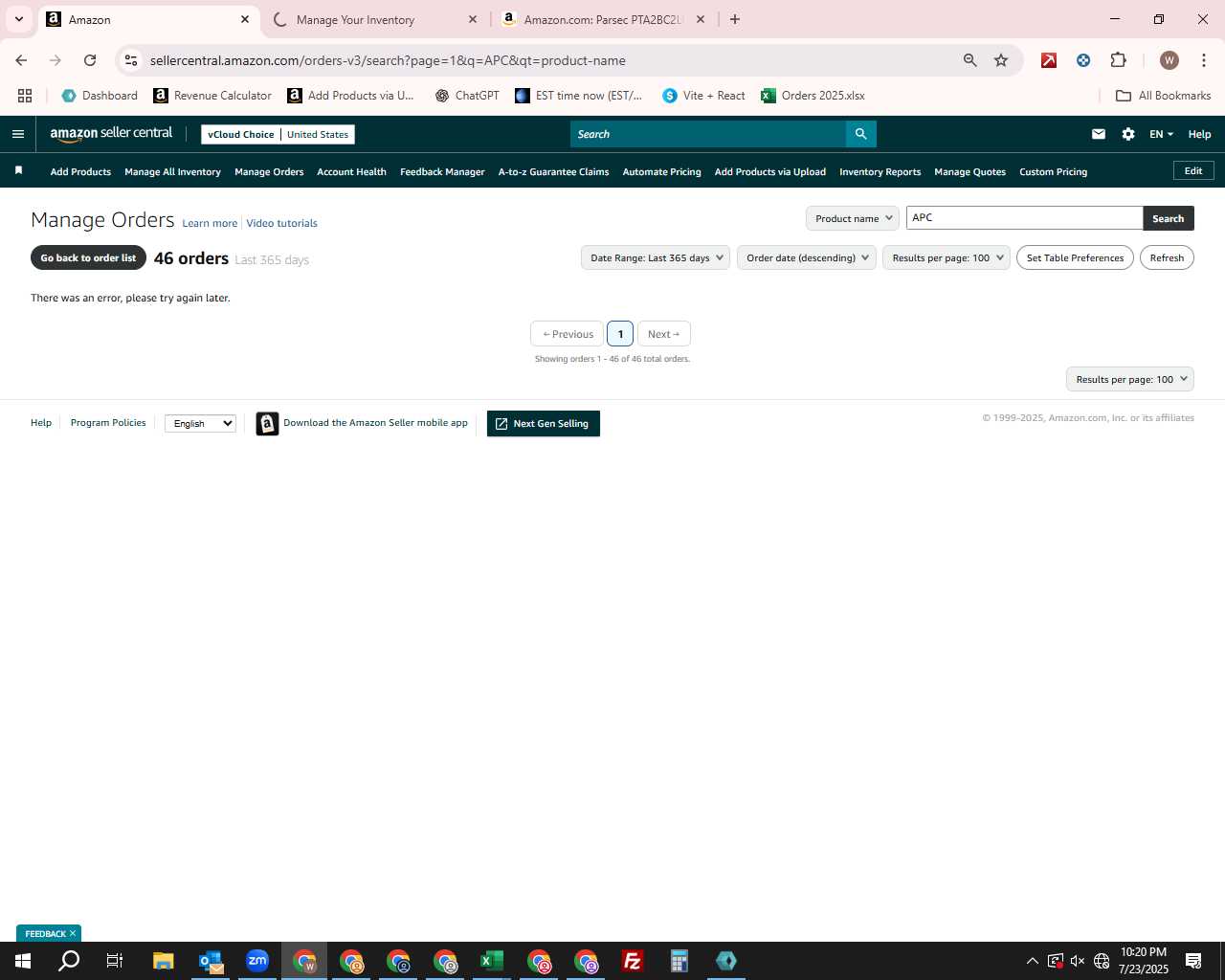The height and width of the screenshot is (980, 1225).
Task: Open Revenue Calculator bookmark
Action: pos(212,96)
